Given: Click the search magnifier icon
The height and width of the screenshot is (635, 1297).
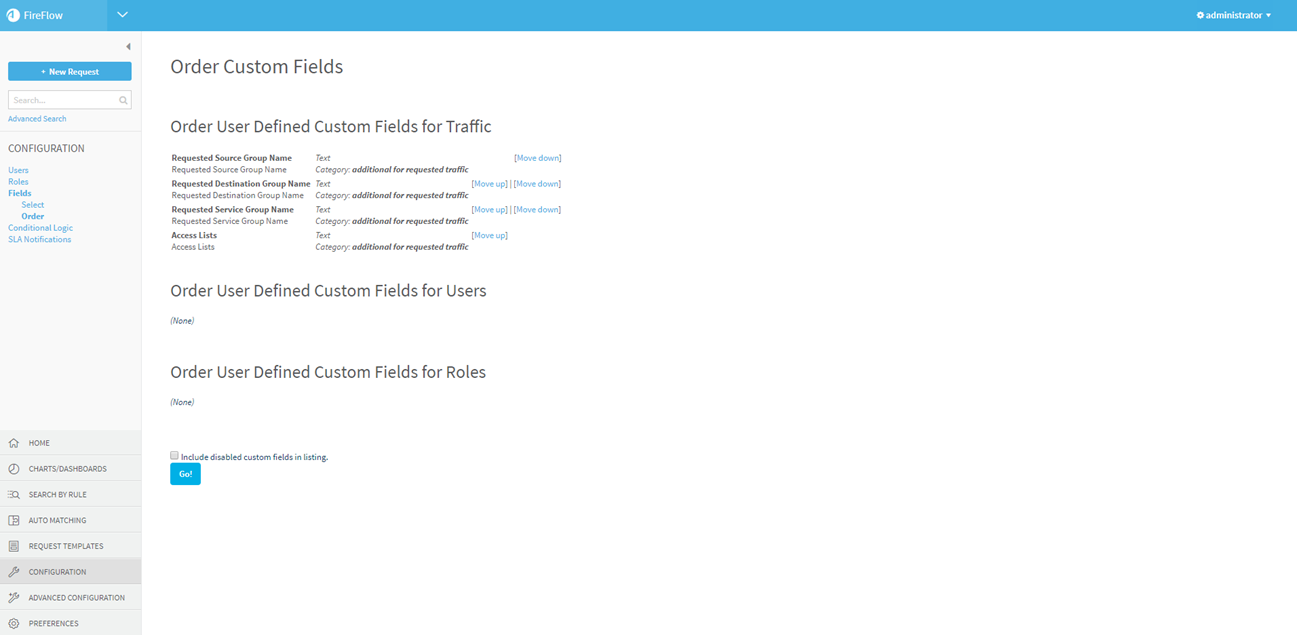Looking at the screenshot, I should coord(123,100).
